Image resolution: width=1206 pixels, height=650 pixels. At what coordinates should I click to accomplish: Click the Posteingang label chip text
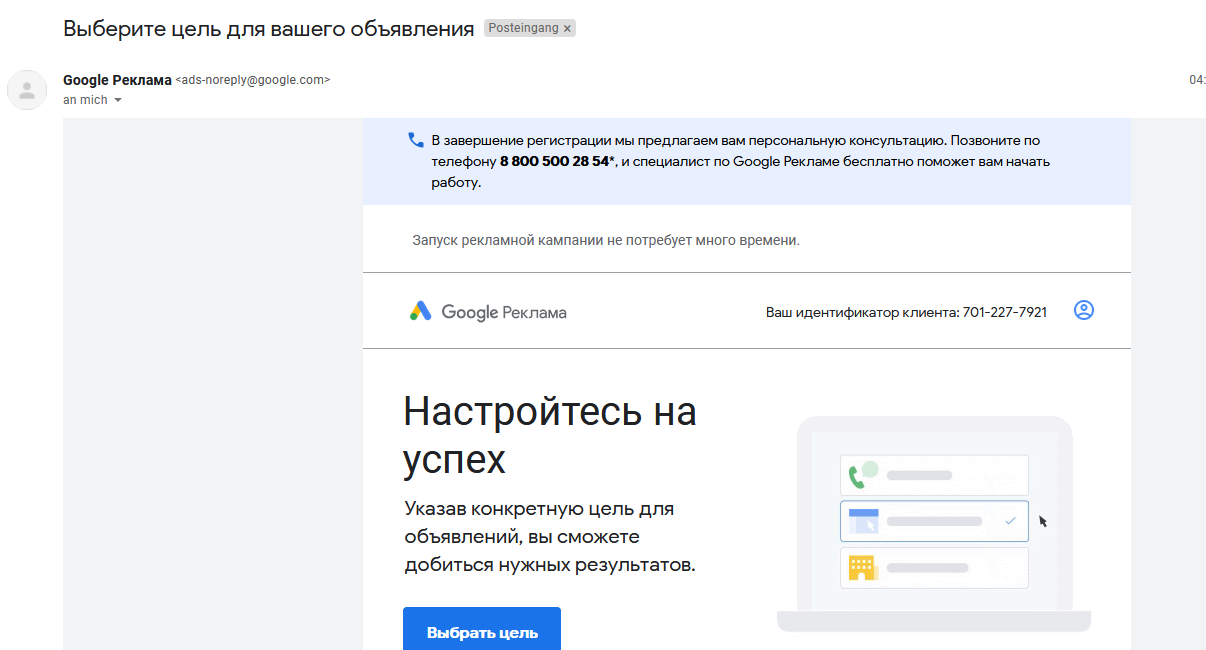point(522,29)
